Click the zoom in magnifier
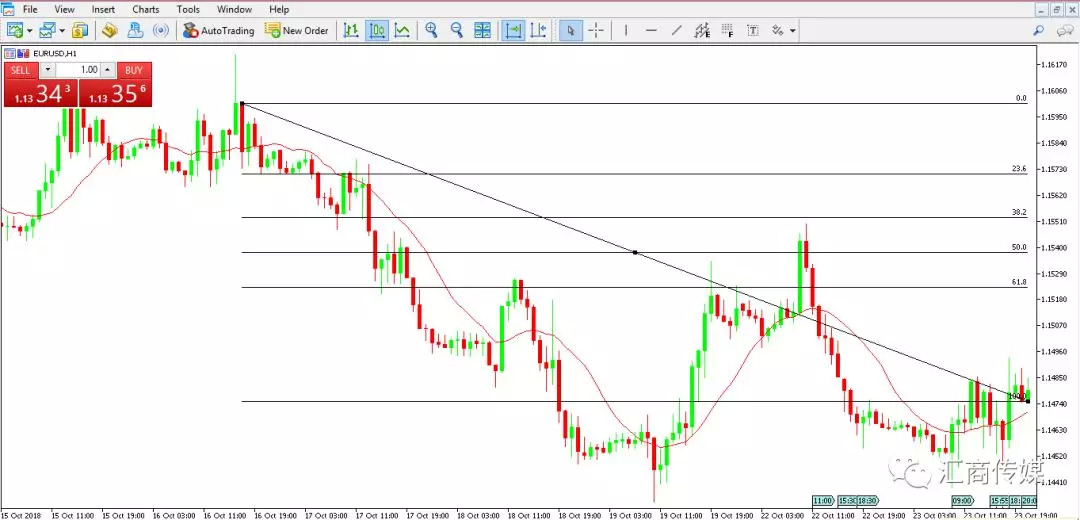 432,30
